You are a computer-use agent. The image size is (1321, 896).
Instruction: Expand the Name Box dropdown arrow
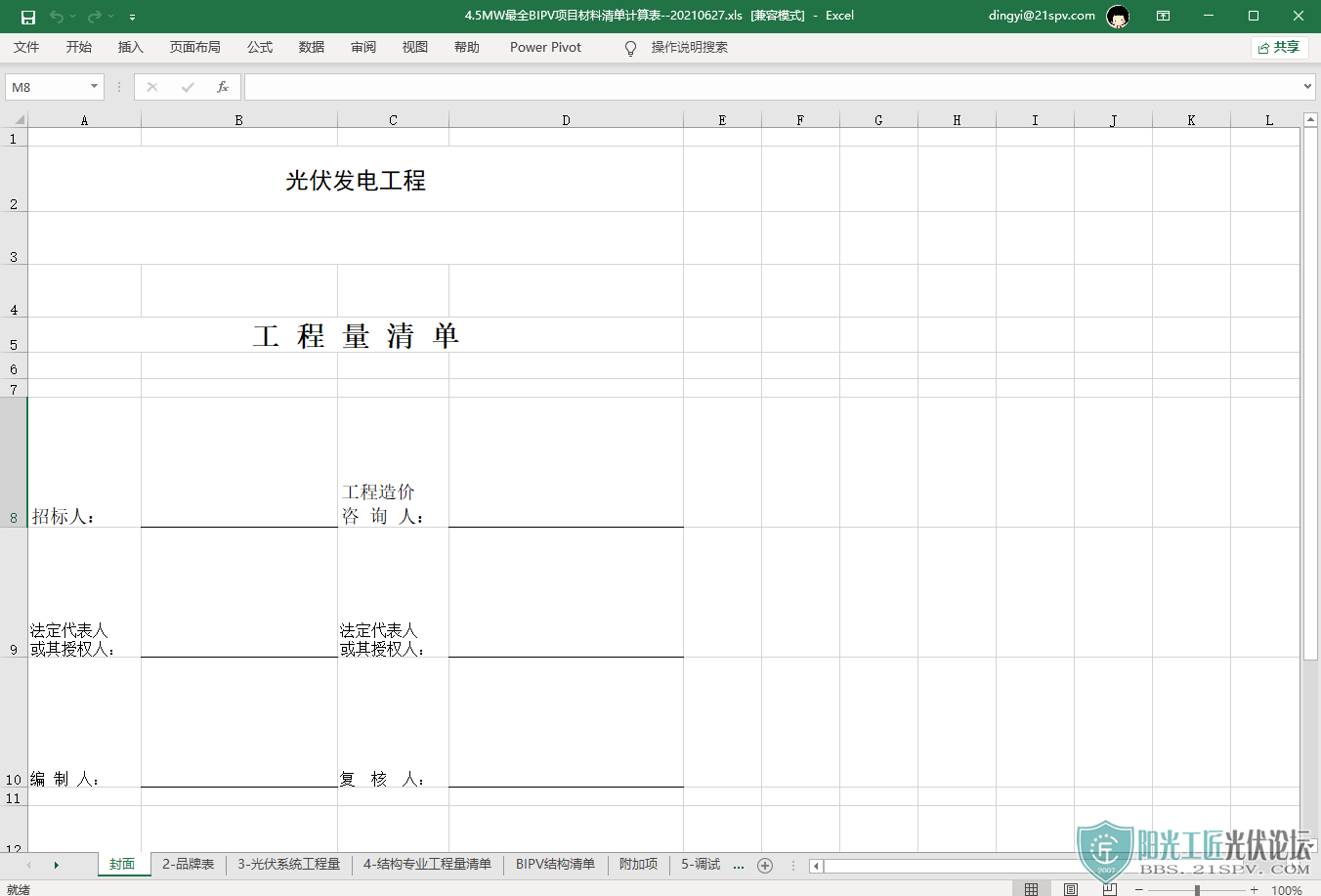(x=95, y=87)
